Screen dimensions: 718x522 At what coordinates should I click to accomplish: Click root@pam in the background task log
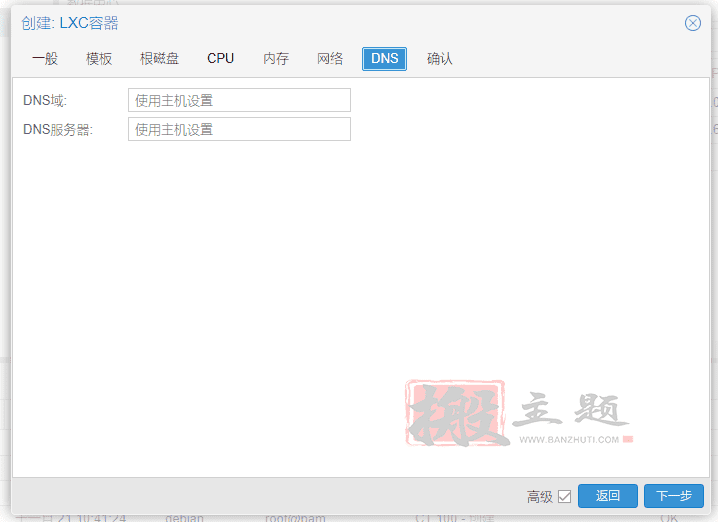point(295,518)
